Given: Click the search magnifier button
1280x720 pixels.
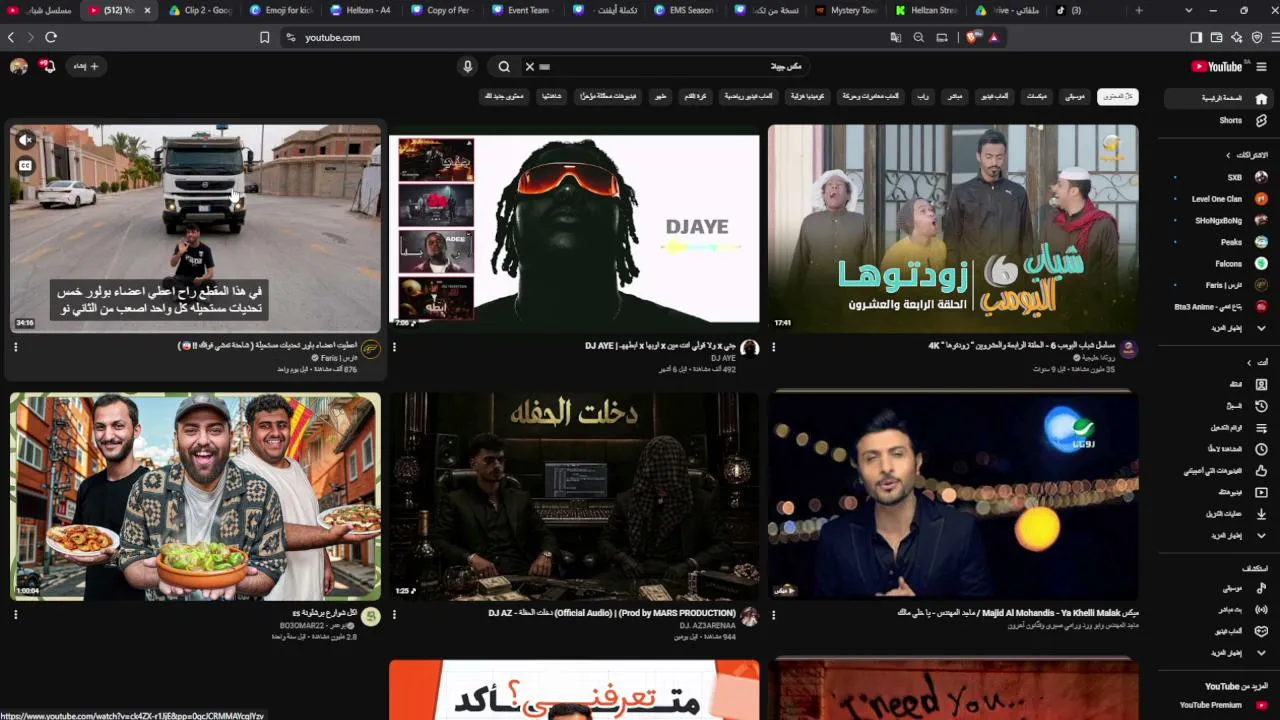Looking at the screenshot, I should (x=504, y=67).
